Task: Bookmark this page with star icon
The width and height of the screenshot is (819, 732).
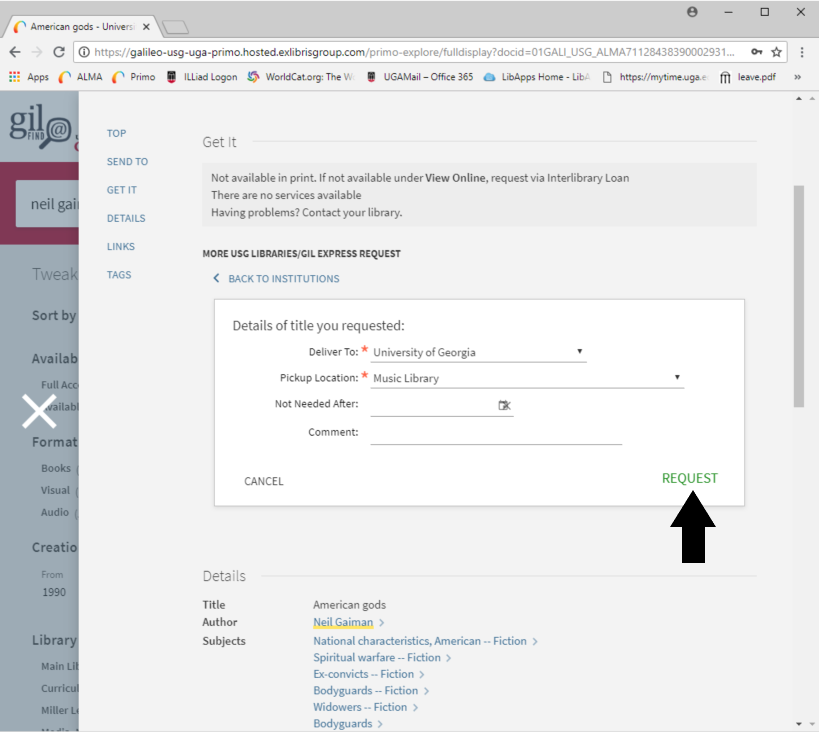Action: (777, 52)
